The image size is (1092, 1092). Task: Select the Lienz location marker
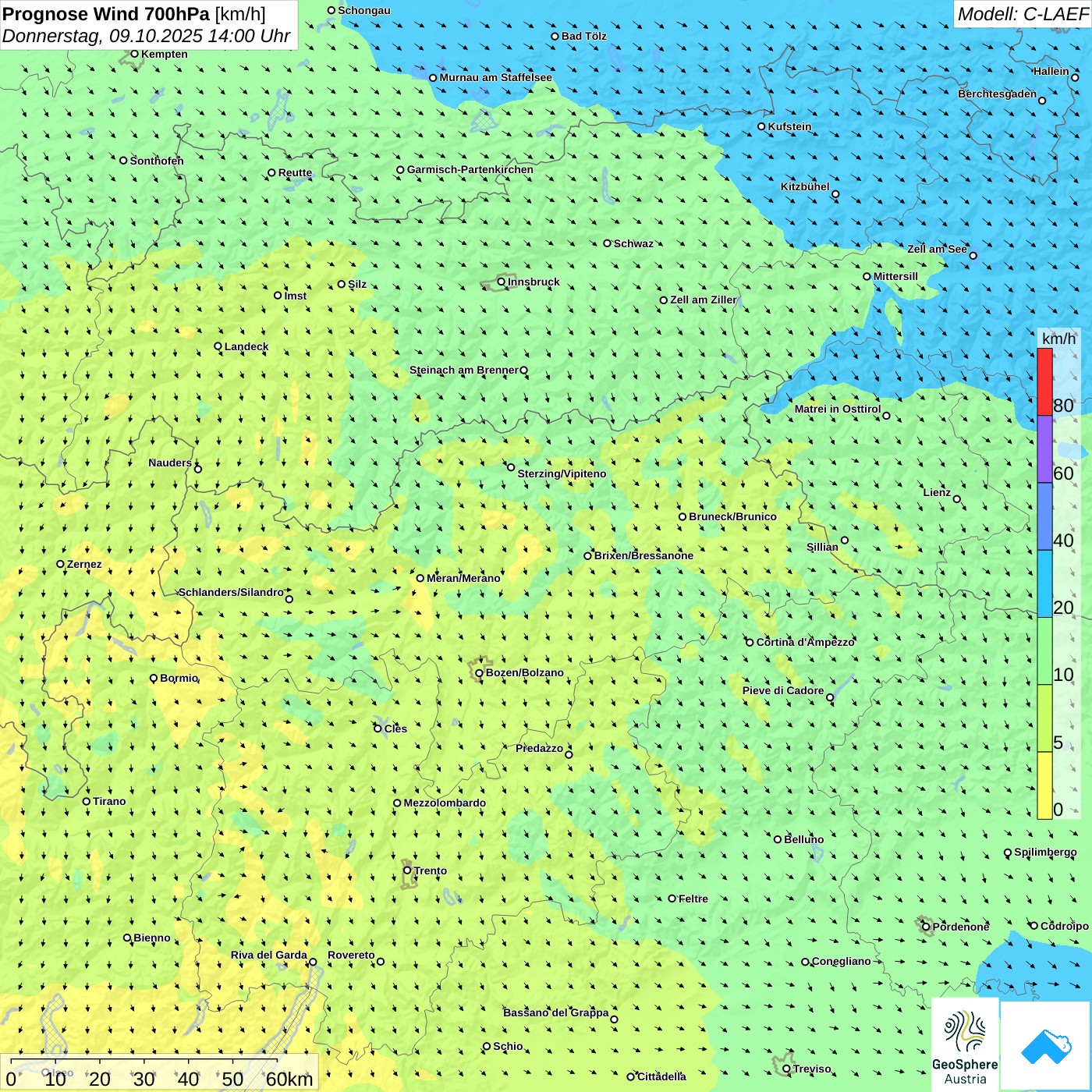[957, 499]
